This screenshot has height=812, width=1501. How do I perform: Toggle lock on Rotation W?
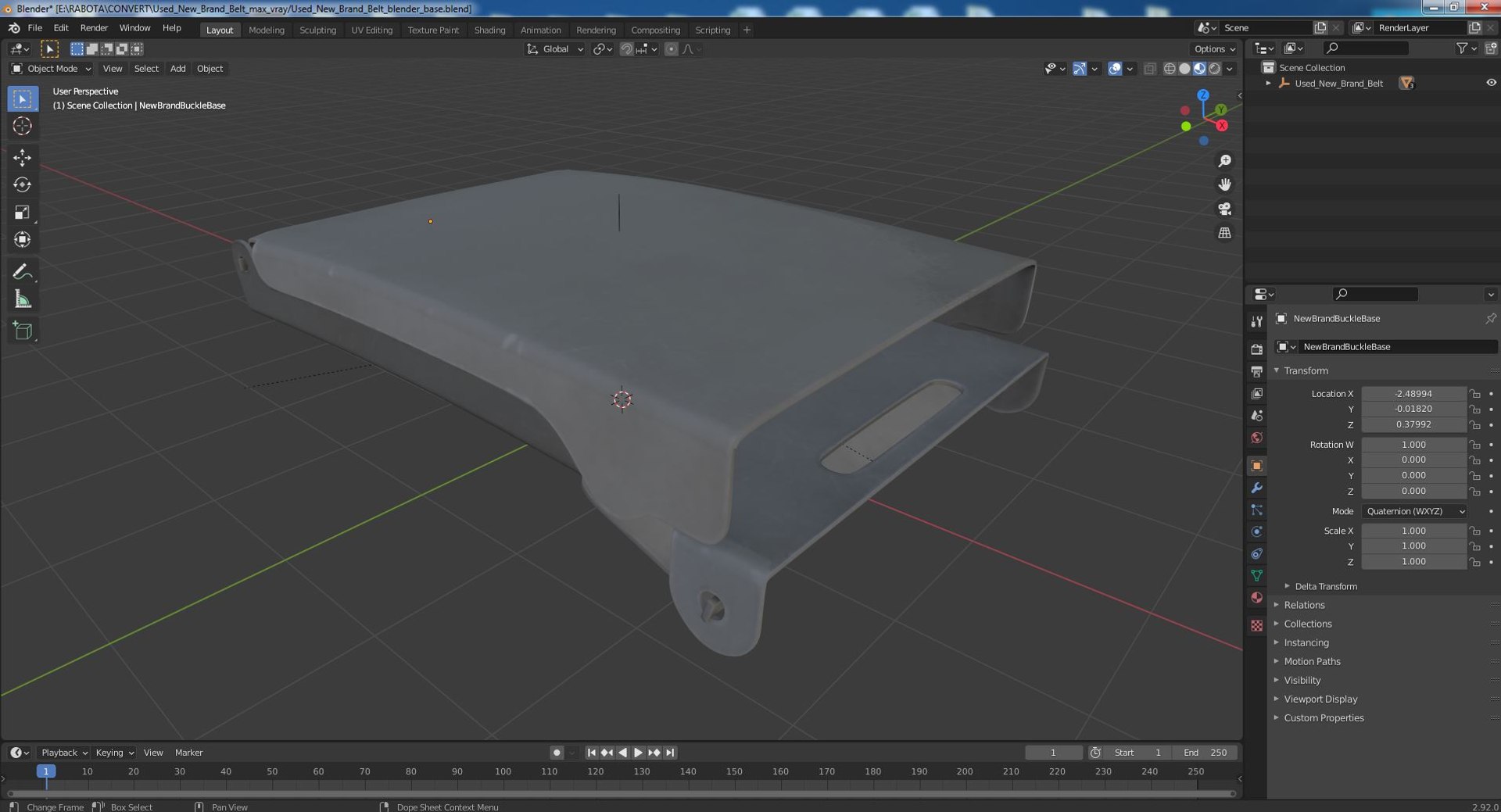pyautogui.click(x=1474, y=445)
